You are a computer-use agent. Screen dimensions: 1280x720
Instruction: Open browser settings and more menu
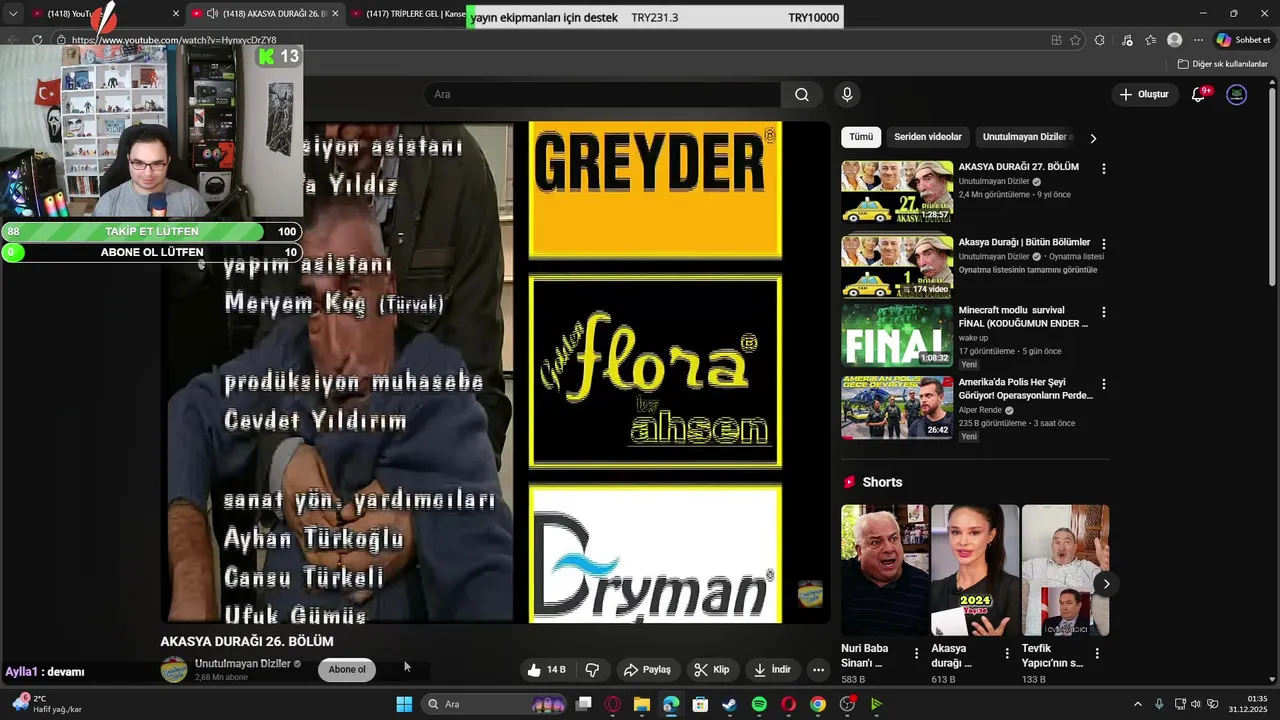(x=1198, y=40)
